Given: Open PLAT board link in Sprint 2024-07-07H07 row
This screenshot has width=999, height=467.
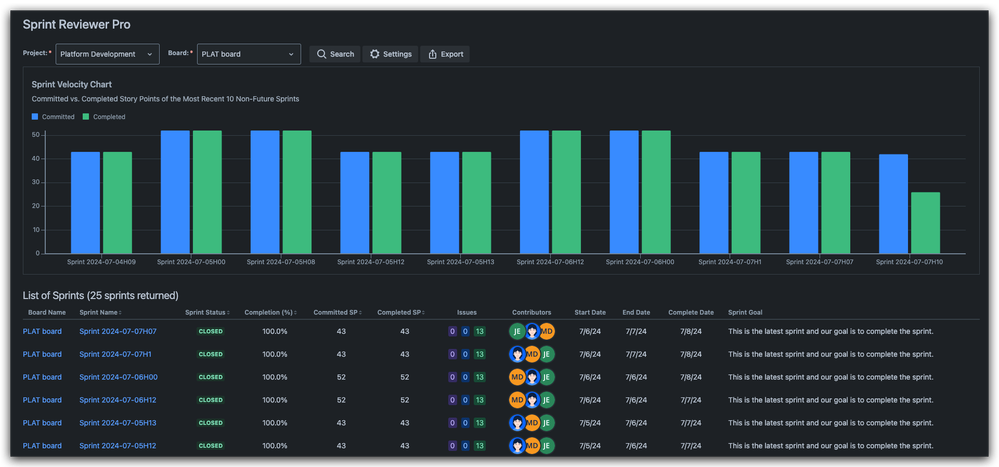Looking at the screenshot, I should pos(42,331).
